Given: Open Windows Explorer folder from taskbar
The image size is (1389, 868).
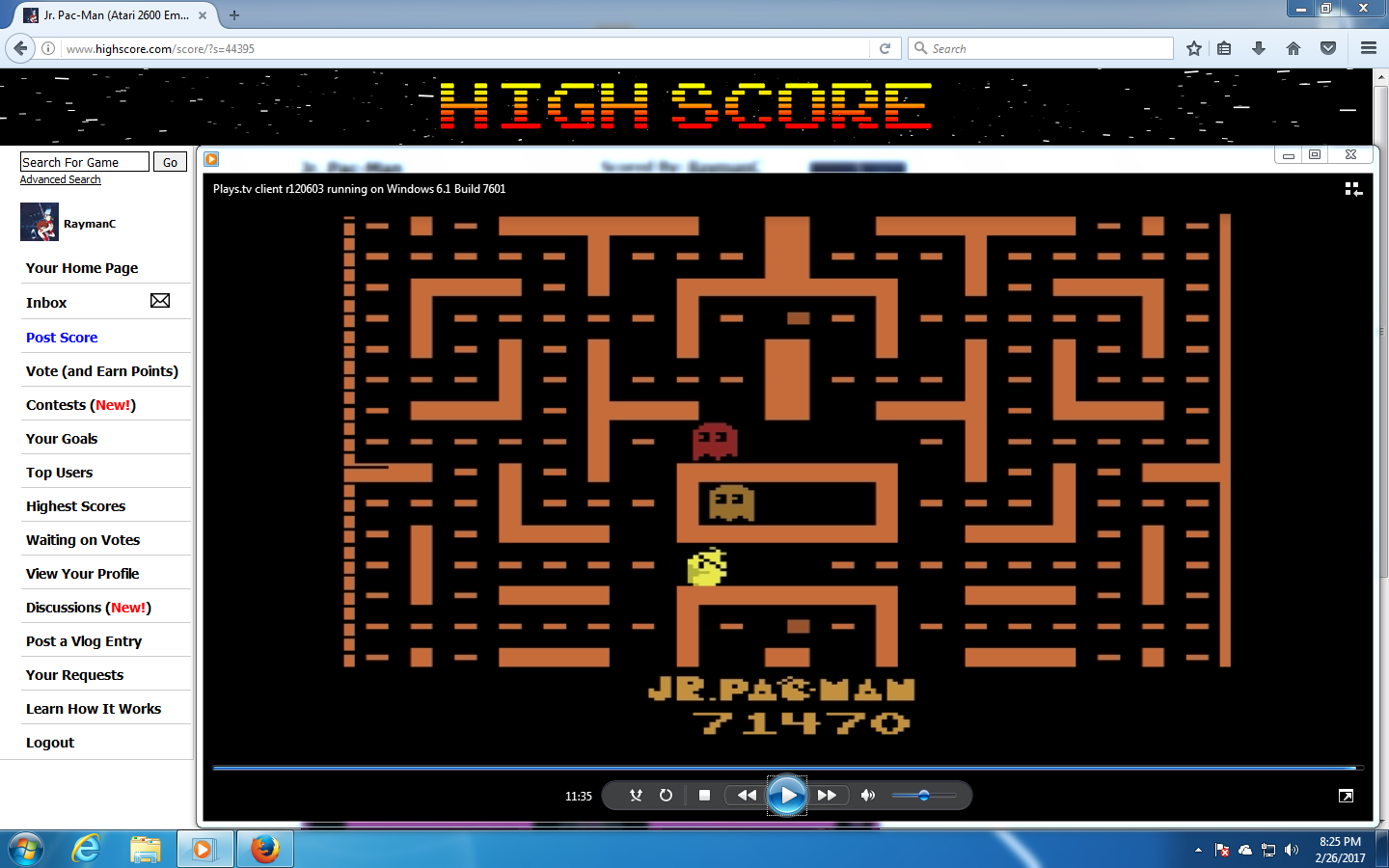Looking at the screenshot, I should pos(146,849).
